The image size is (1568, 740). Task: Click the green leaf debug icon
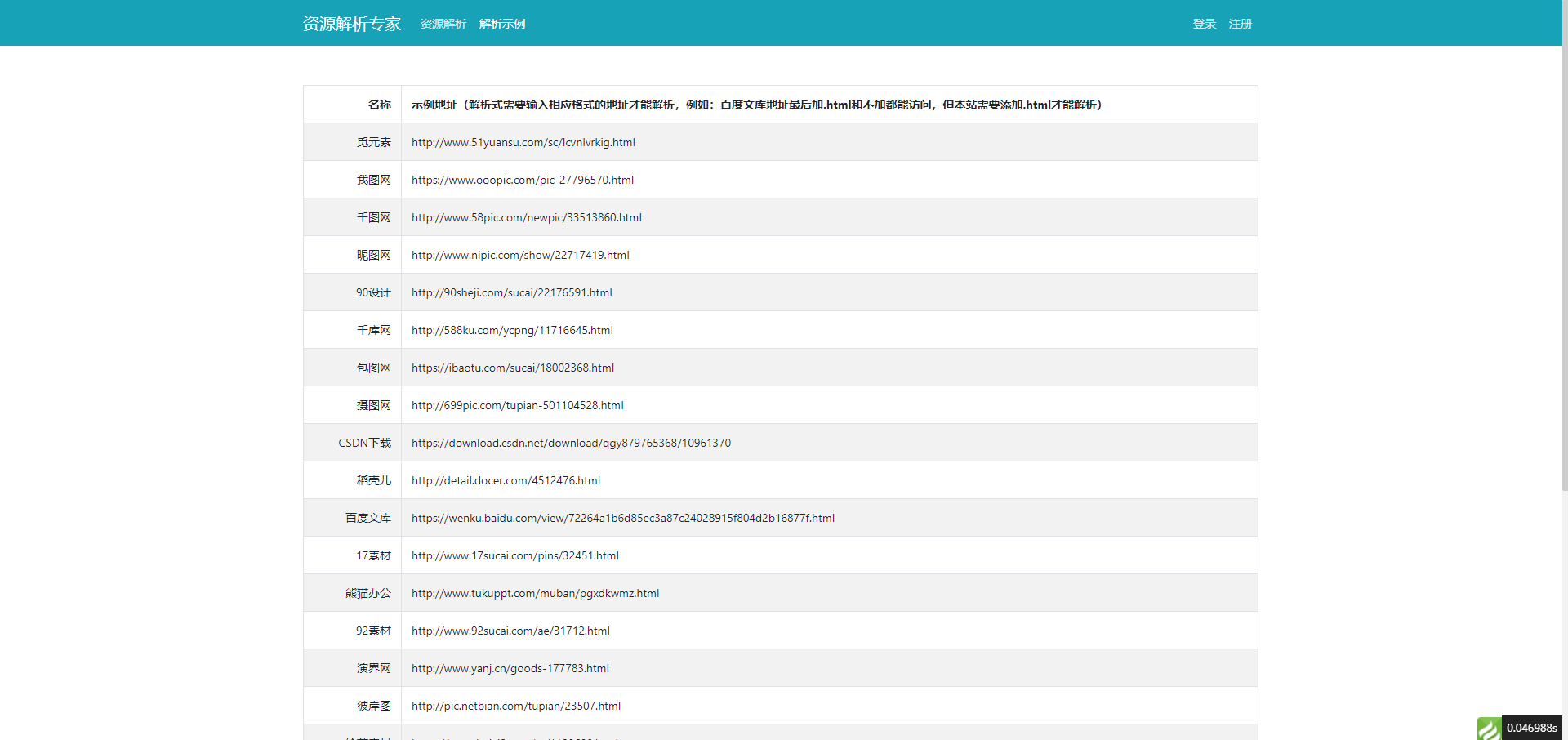point(1489,728)
